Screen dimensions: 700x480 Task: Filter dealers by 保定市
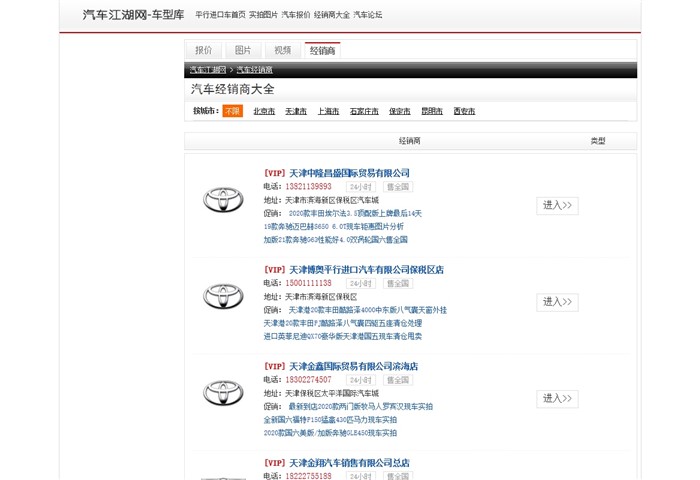pos(400,111)
